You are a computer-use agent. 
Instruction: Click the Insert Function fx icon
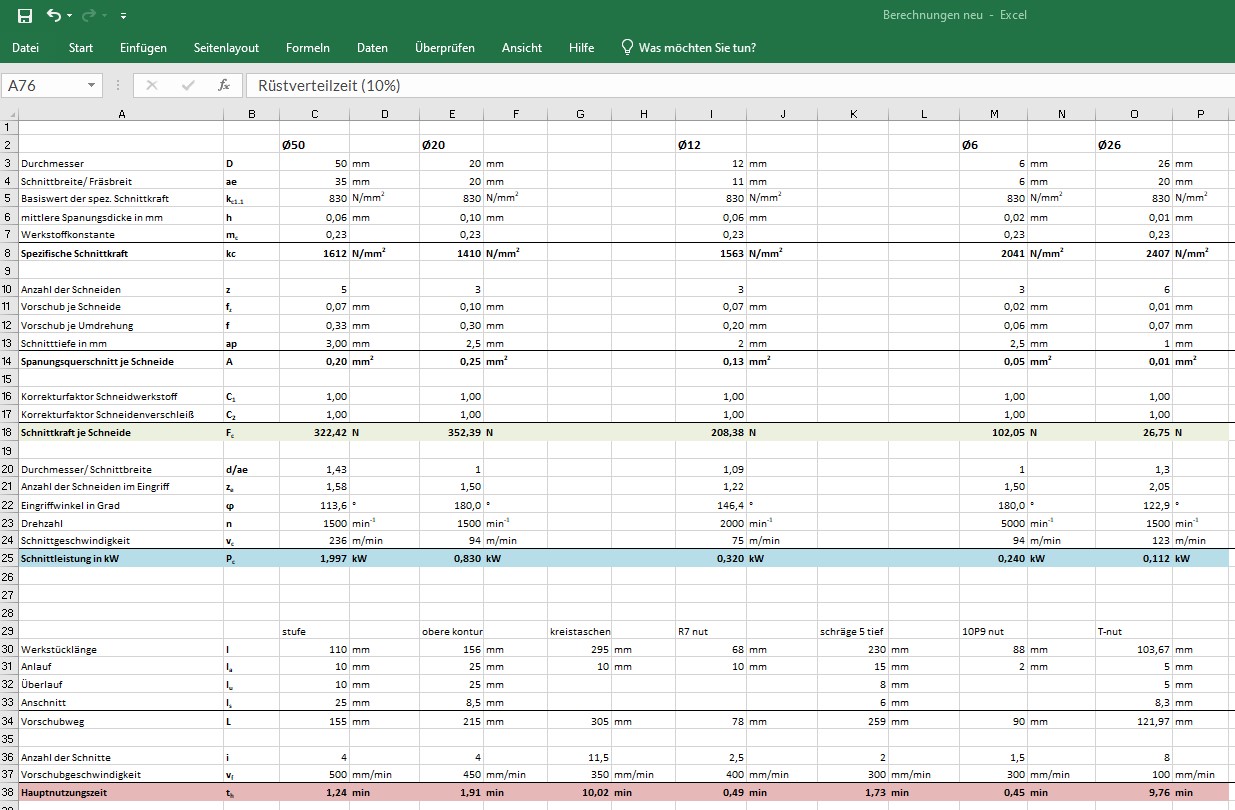(224, 85)
